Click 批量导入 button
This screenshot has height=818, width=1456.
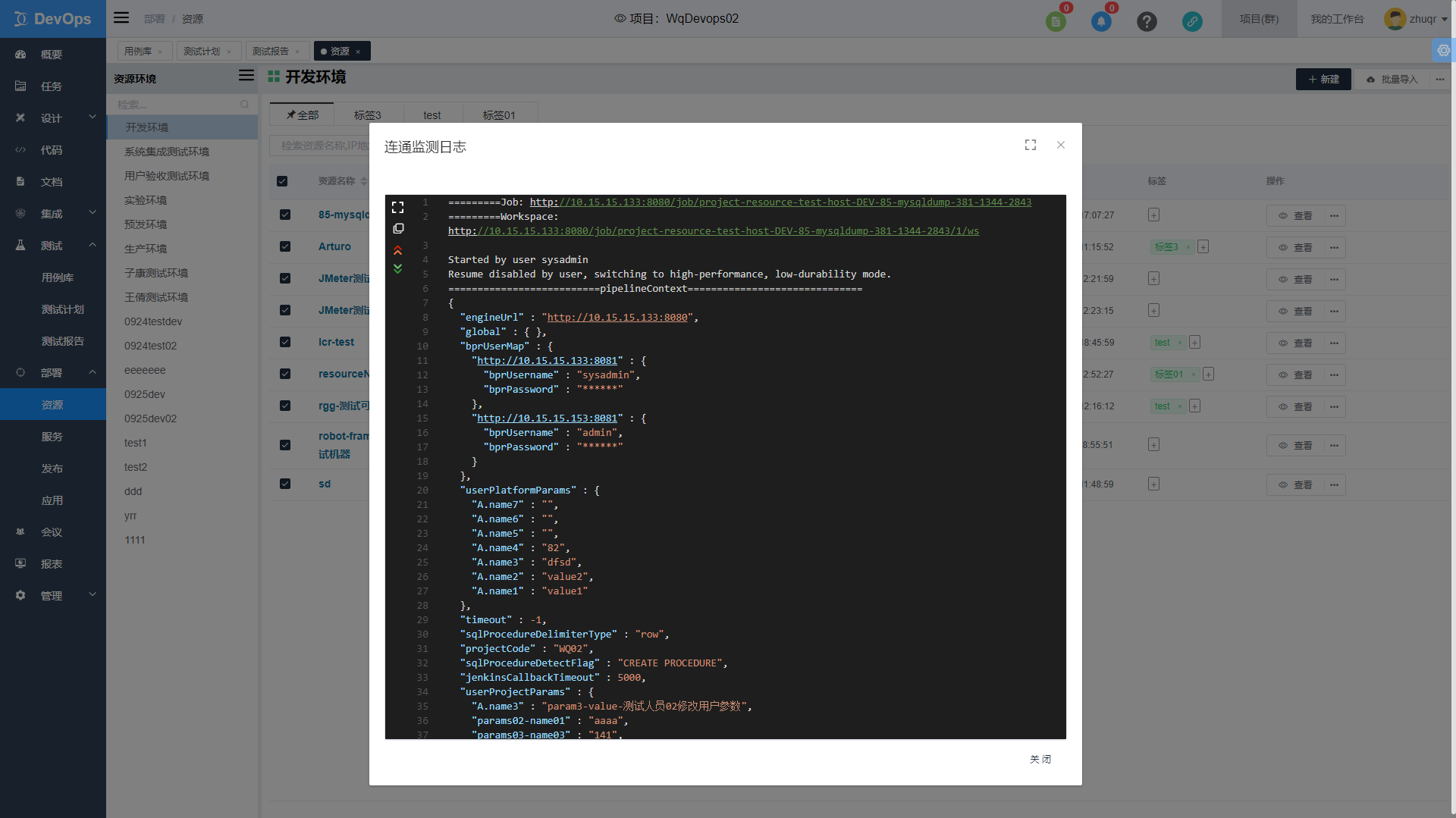(x=1392, y=79)
